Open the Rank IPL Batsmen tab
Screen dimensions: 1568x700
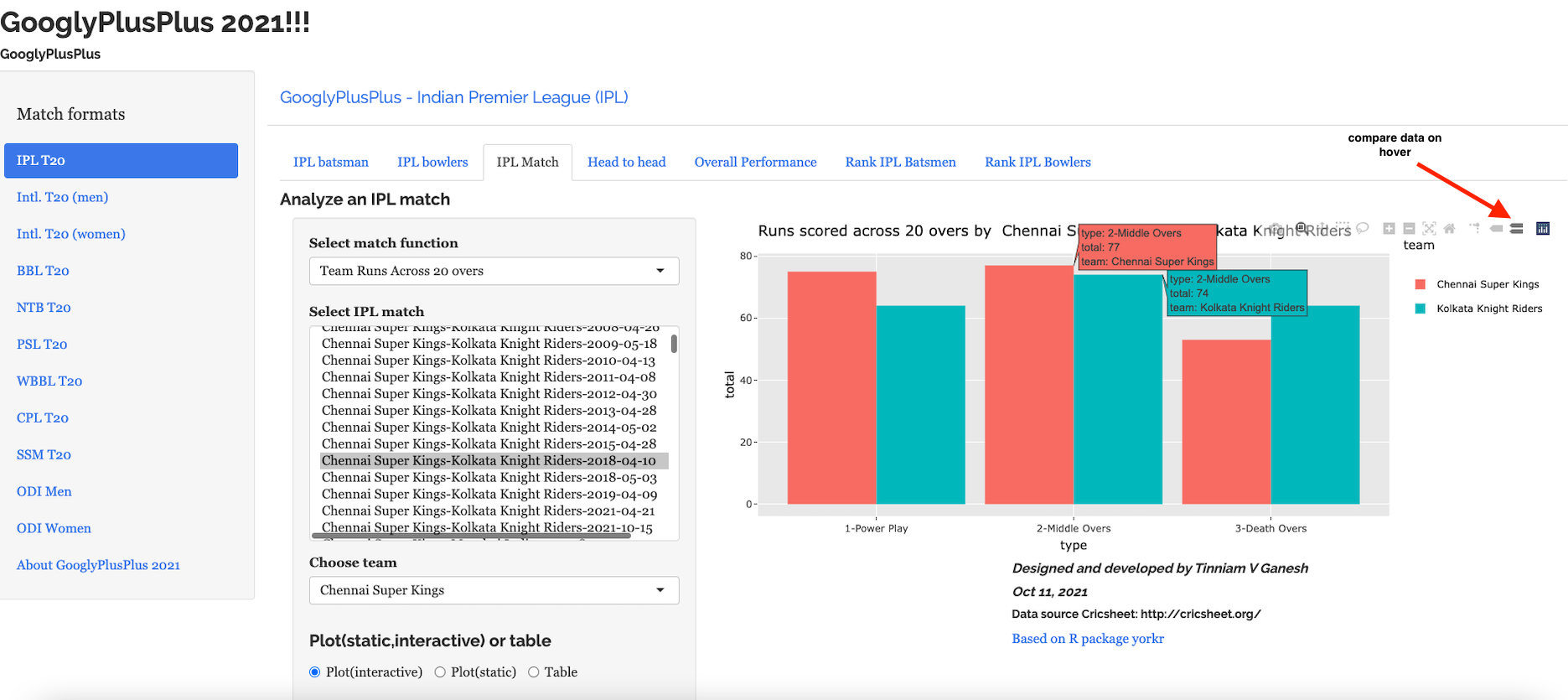900,163
